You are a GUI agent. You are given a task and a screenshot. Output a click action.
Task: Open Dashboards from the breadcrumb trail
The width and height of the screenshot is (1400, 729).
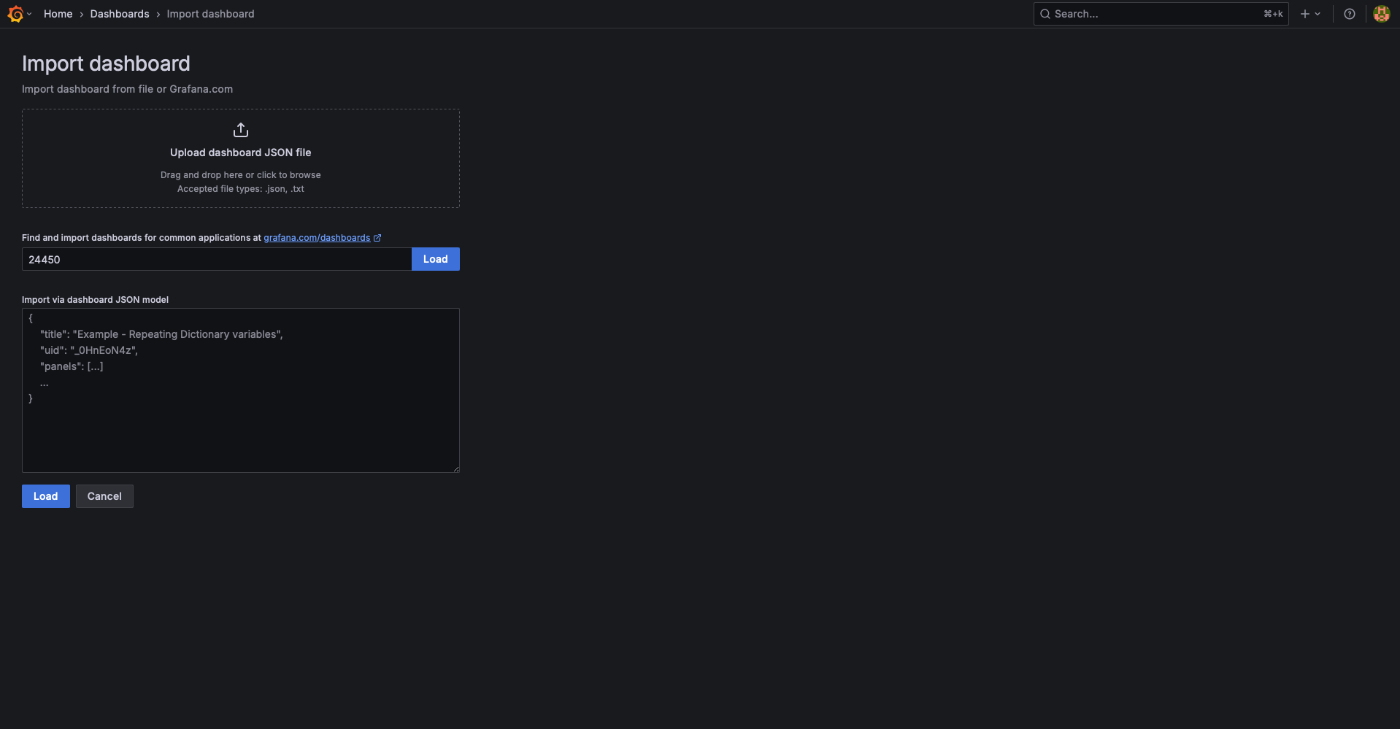click(x=119, y=13)
